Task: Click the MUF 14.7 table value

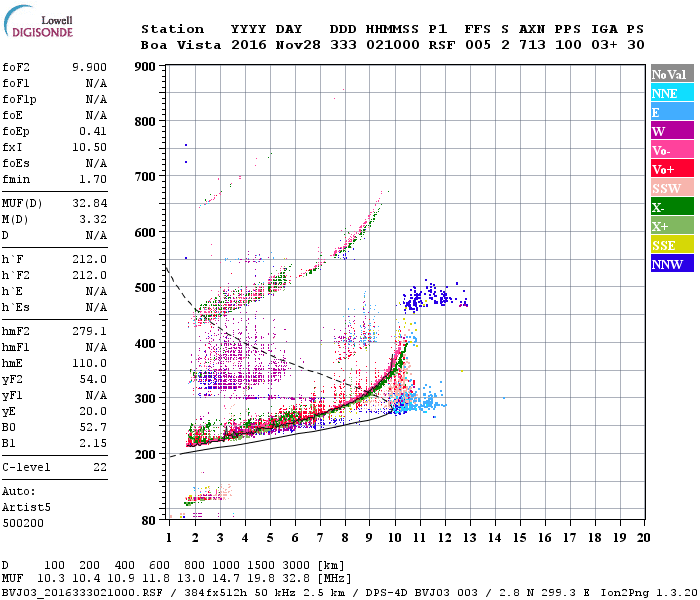Action: pos(226,579)
